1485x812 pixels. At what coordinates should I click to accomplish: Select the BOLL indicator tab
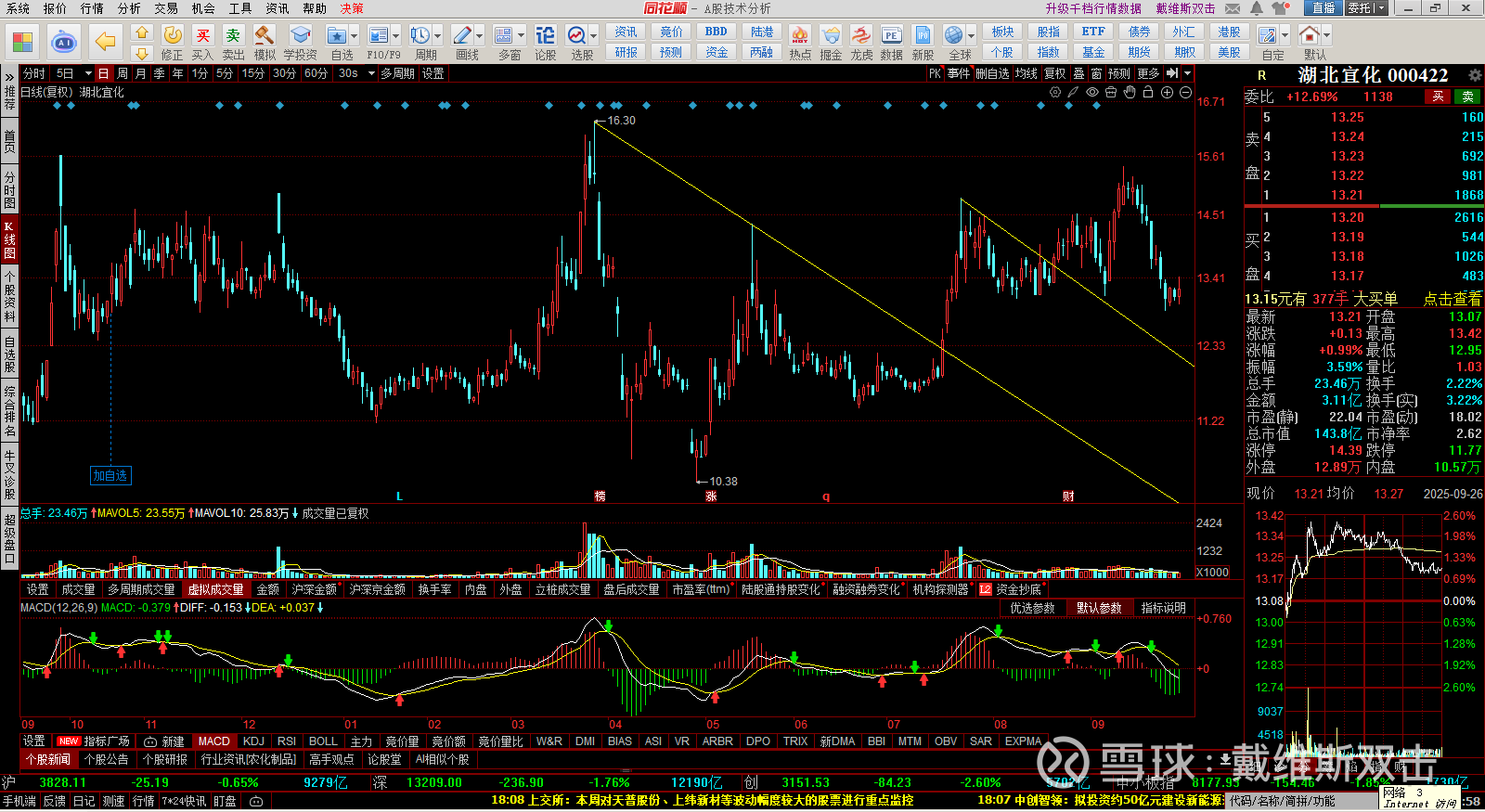pyautogui.click(x=323, y=741)
